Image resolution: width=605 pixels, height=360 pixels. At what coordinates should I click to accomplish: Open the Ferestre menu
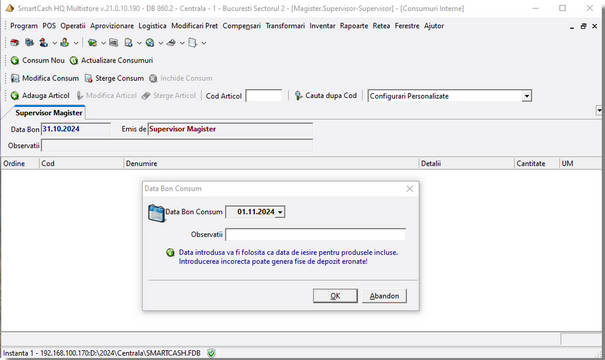tap(407, 26)
